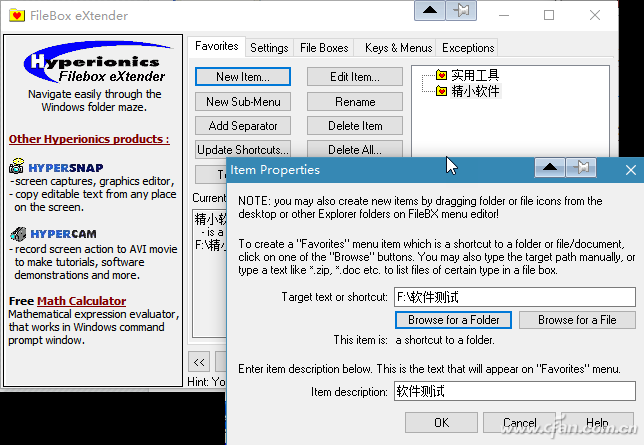644x445 pixels.
Task: Confirm the dialog with OK
Action: click(442, 422)
